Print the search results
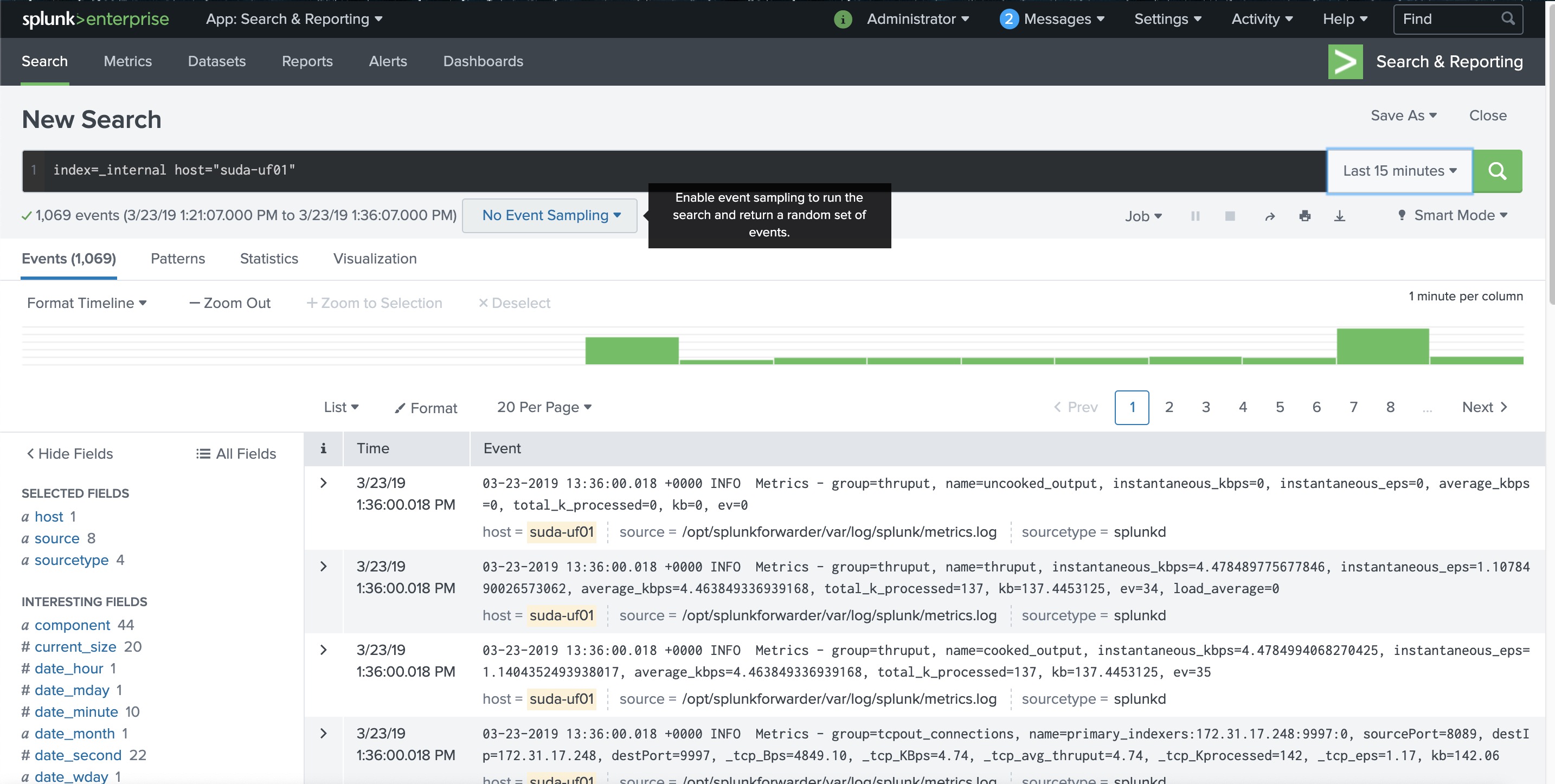This screenshot has width=1555, height=784. pyautogui.click(x=1305, y=215)
